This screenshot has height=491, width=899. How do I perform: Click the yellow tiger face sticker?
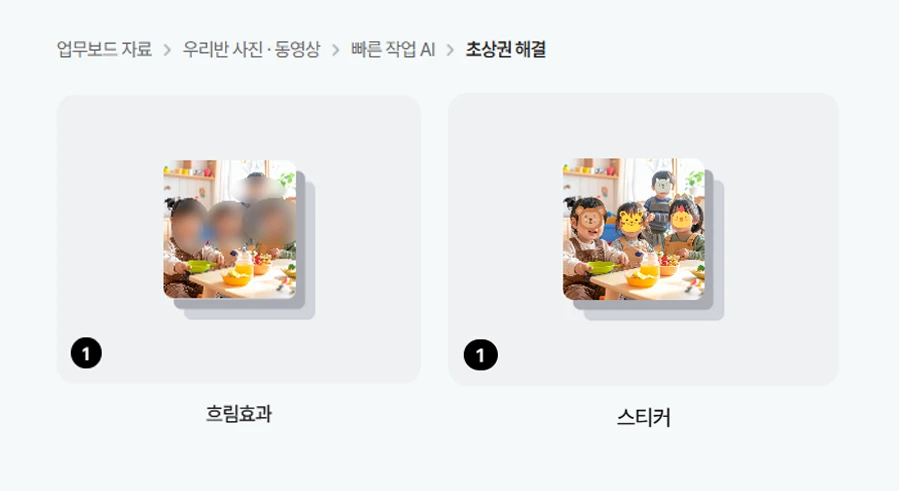coord(631,221)
